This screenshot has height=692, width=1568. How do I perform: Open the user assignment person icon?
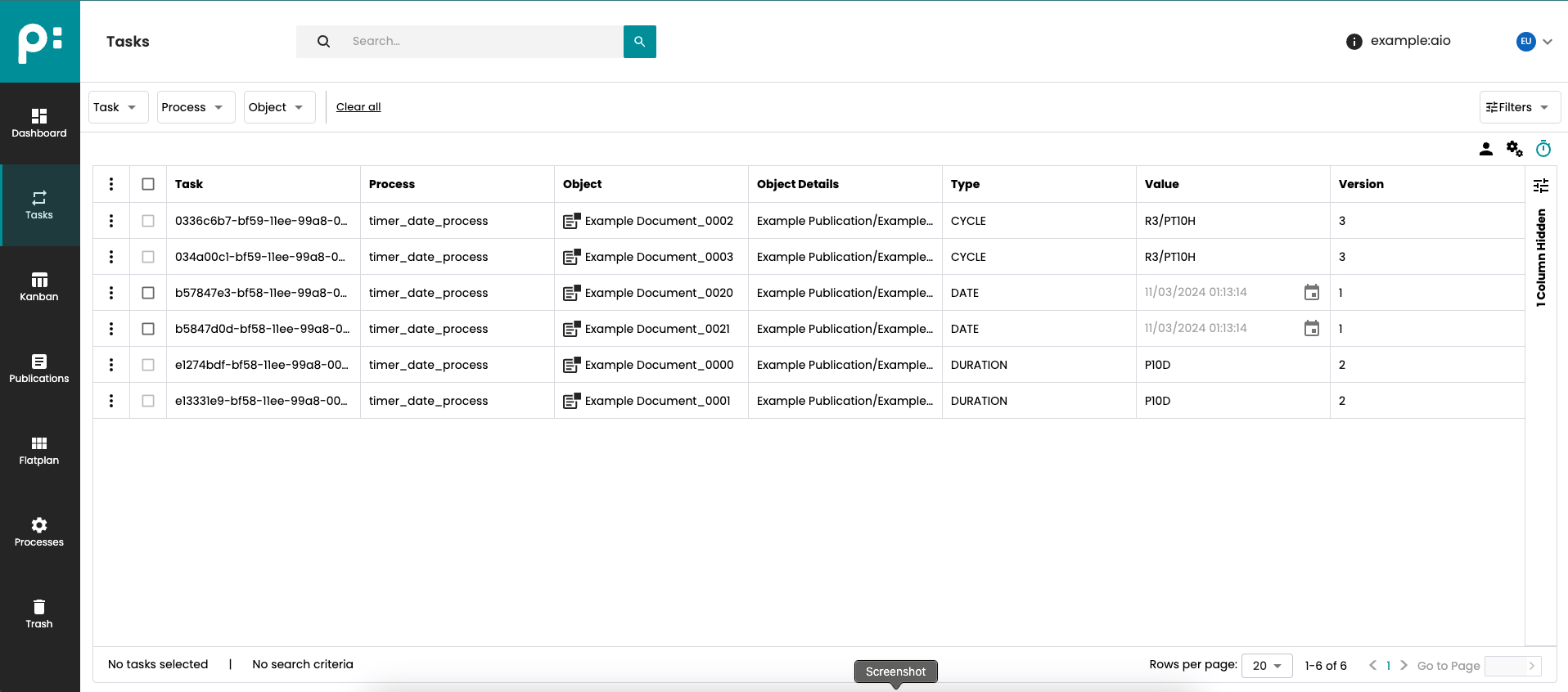click(1485, 149)
